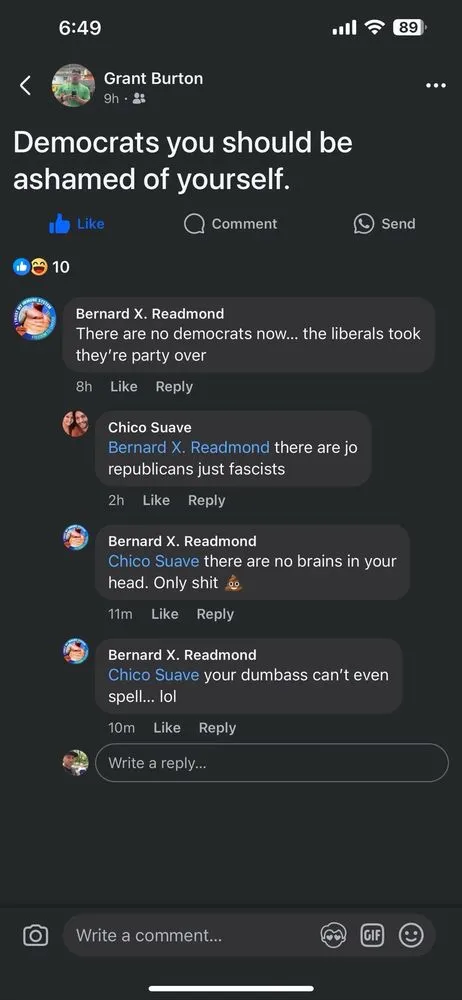Tap the Comment speech bubble icon
Viewport: 462px width, 1000px height.
coord(193,224)
